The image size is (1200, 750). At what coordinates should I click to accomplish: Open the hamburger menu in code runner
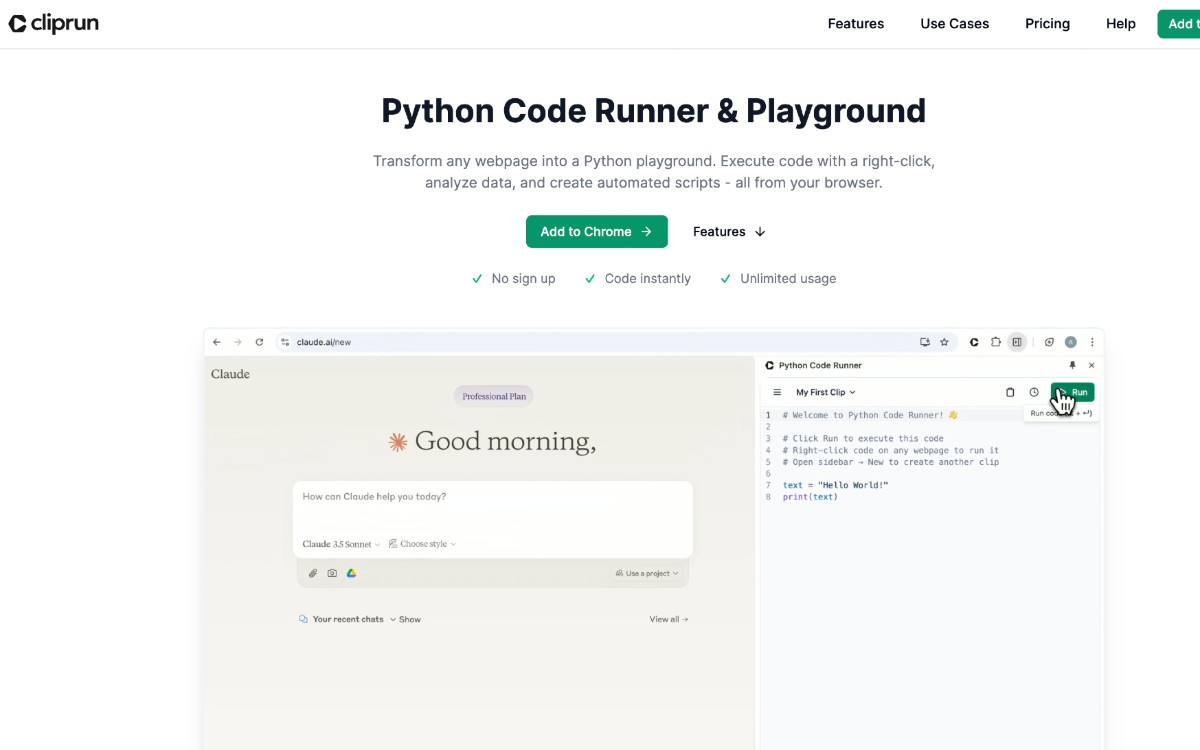777,392
